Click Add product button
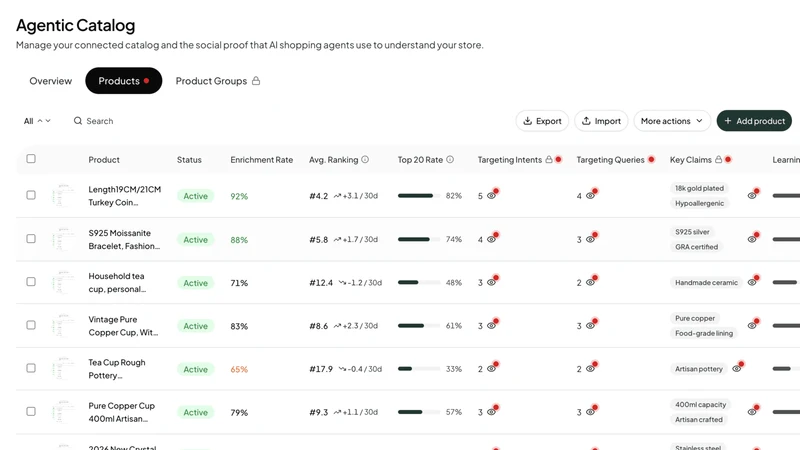The height and width of the screenshot is (450, 800). tap(754, 121)
